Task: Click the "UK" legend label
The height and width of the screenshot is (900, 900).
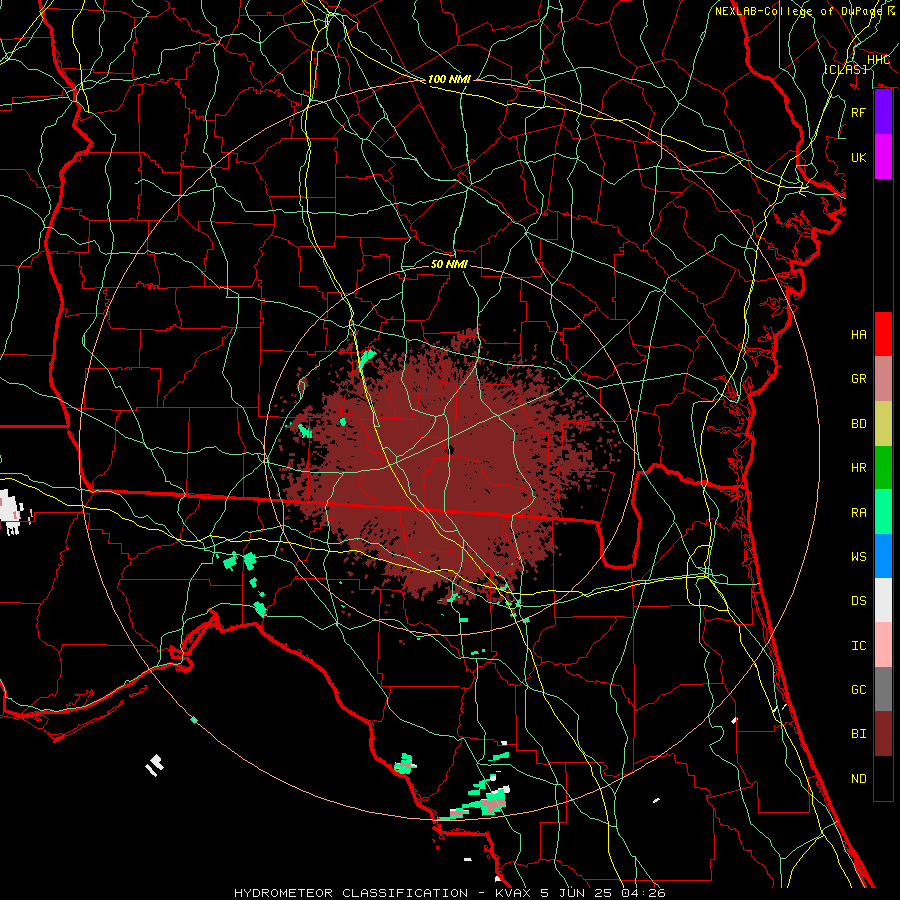Action: [x=859, y=157]
